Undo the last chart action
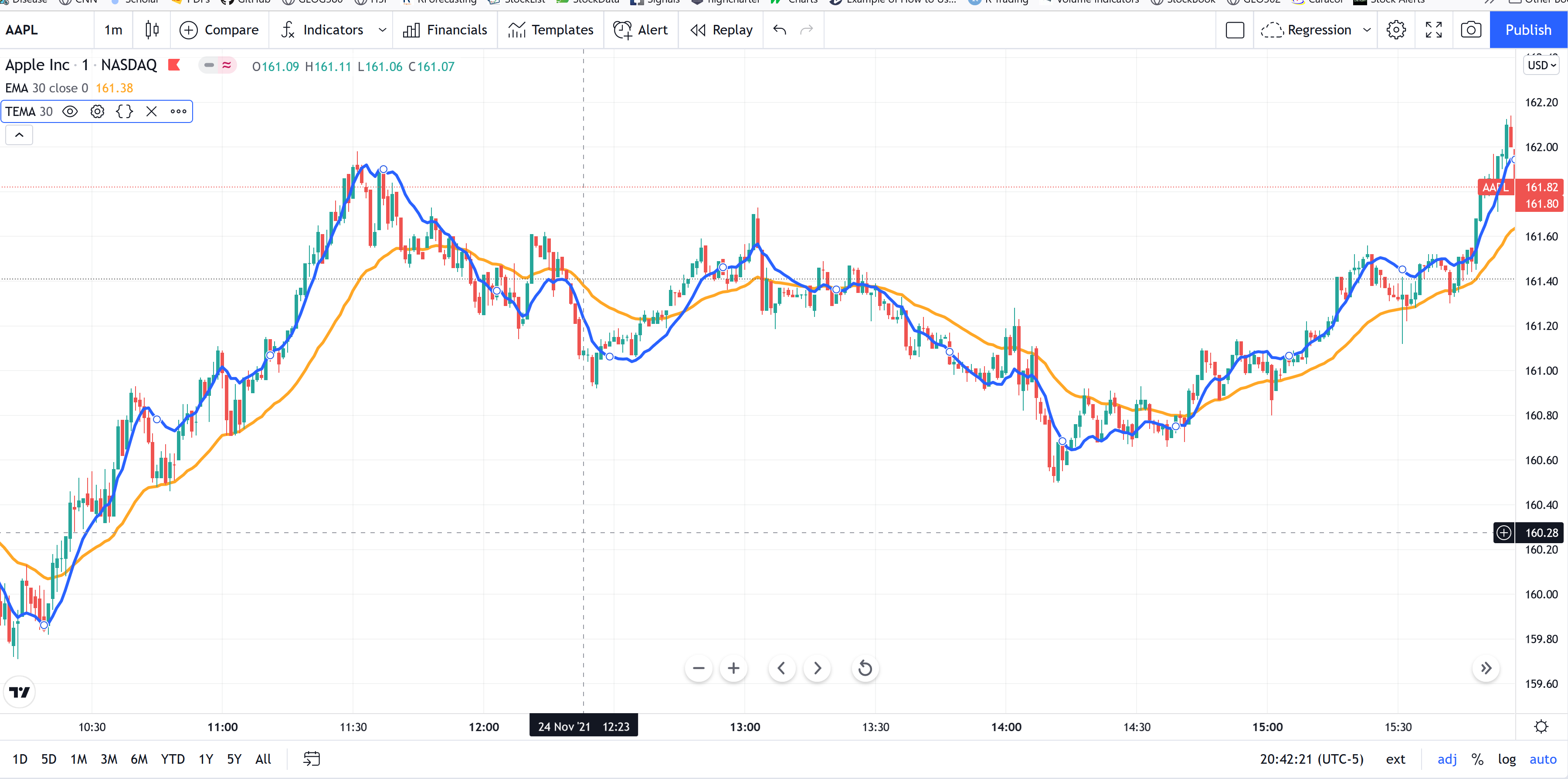Image resolution: width=1568 pixels, height=779 pixels. tap(780, 30)
